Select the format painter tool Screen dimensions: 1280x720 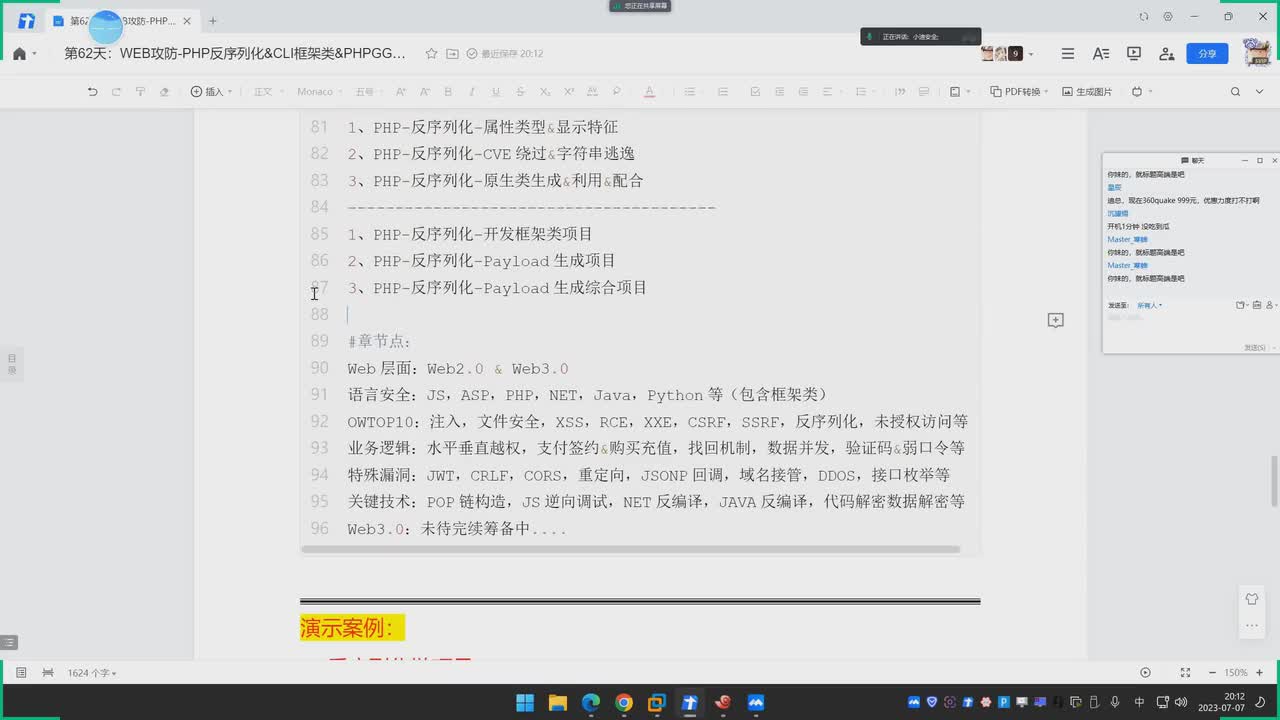click(x=140, y=92)
